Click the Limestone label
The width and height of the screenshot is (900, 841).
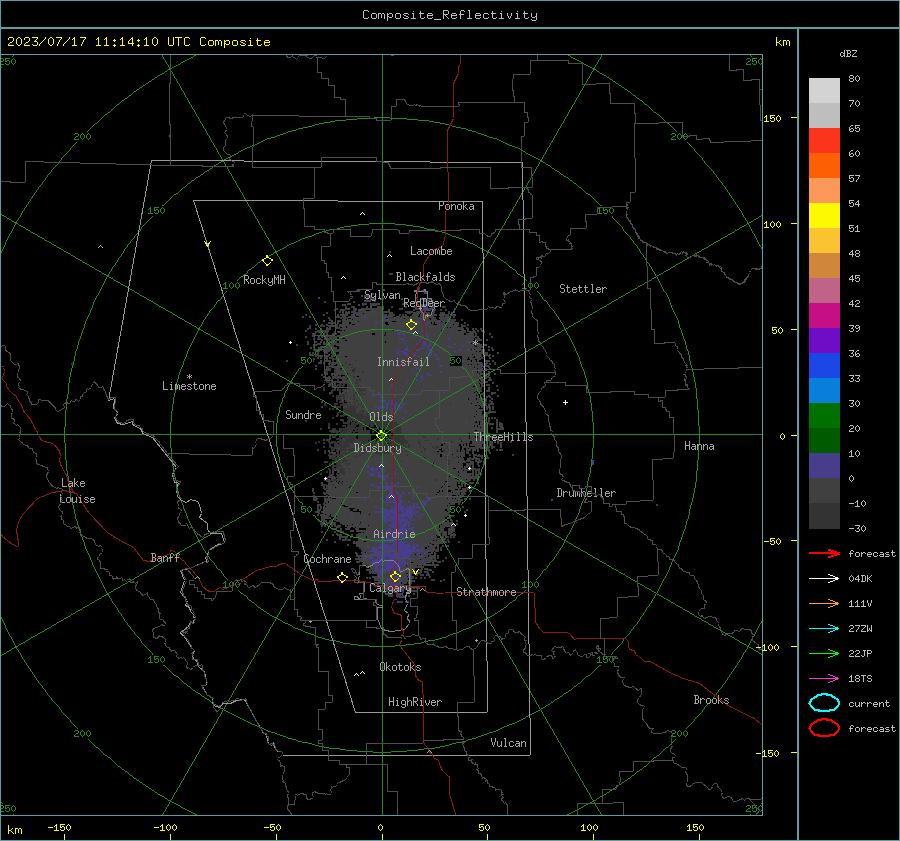[x=189, y=386]
